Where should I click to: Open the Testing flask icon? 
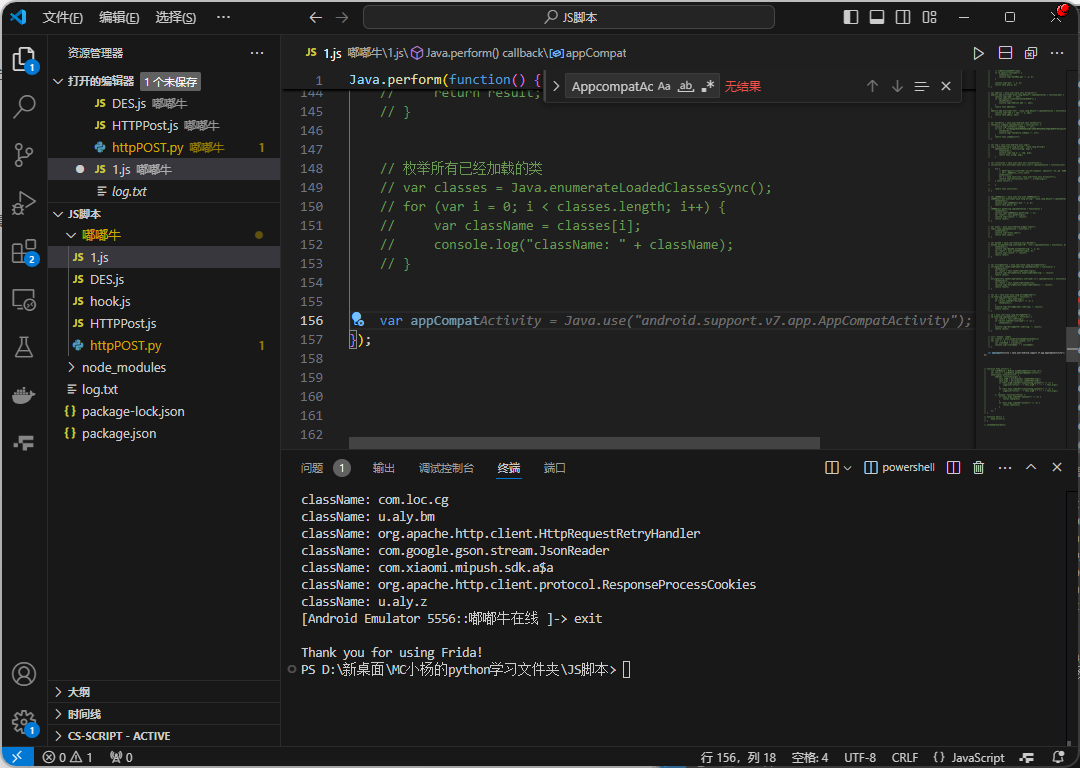(x=24, y=347)
